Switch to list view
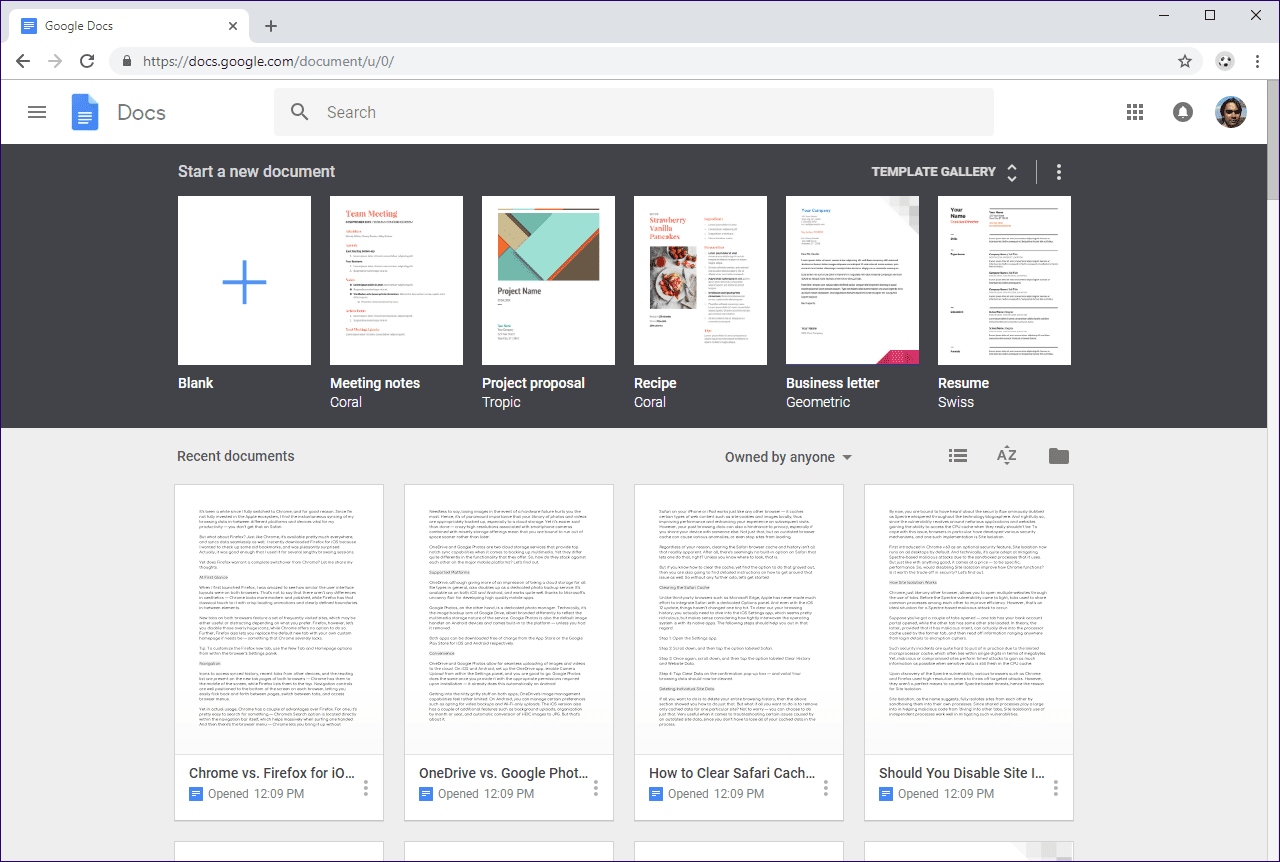 (x=958, y=456)
